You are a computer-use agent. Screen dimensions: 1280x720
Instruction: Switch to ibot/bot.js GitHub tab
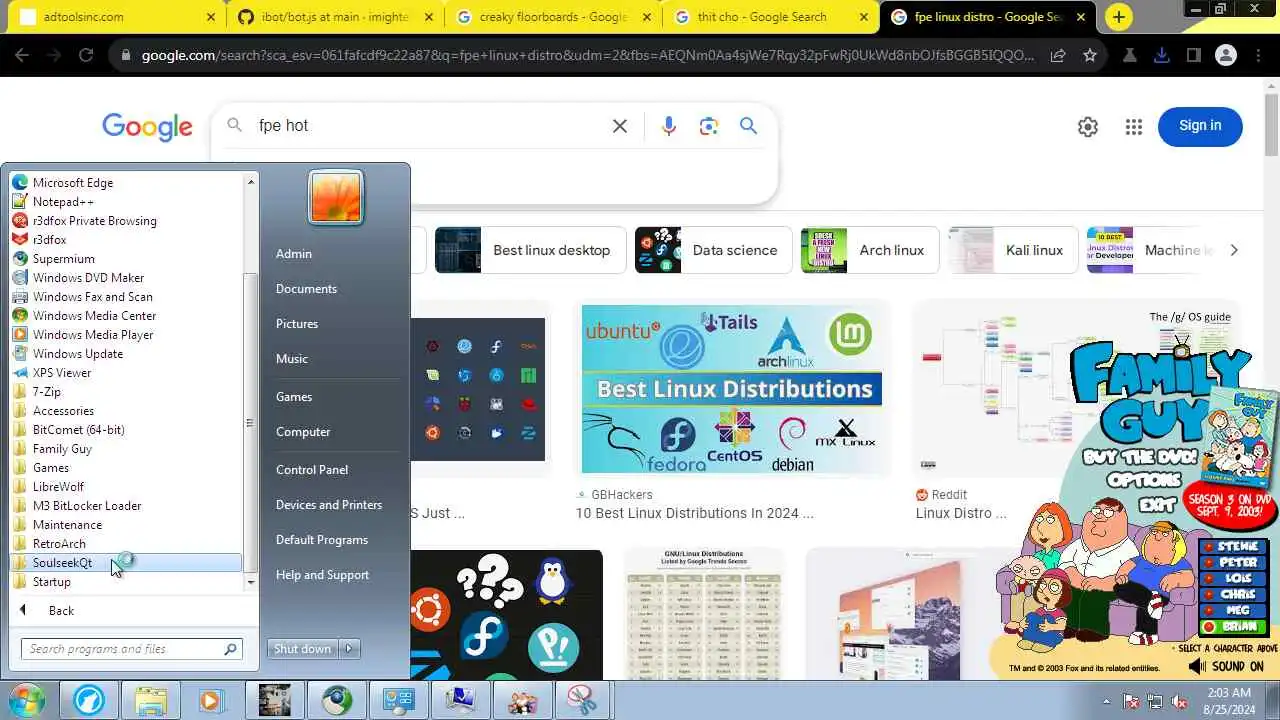(x=335, y=17)
